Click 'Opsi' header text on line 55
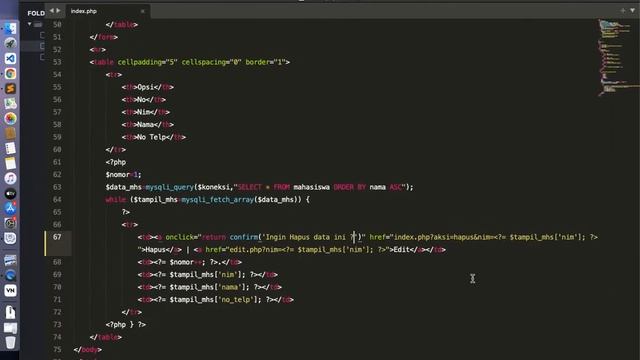640x360 pixels. [145, 87]
